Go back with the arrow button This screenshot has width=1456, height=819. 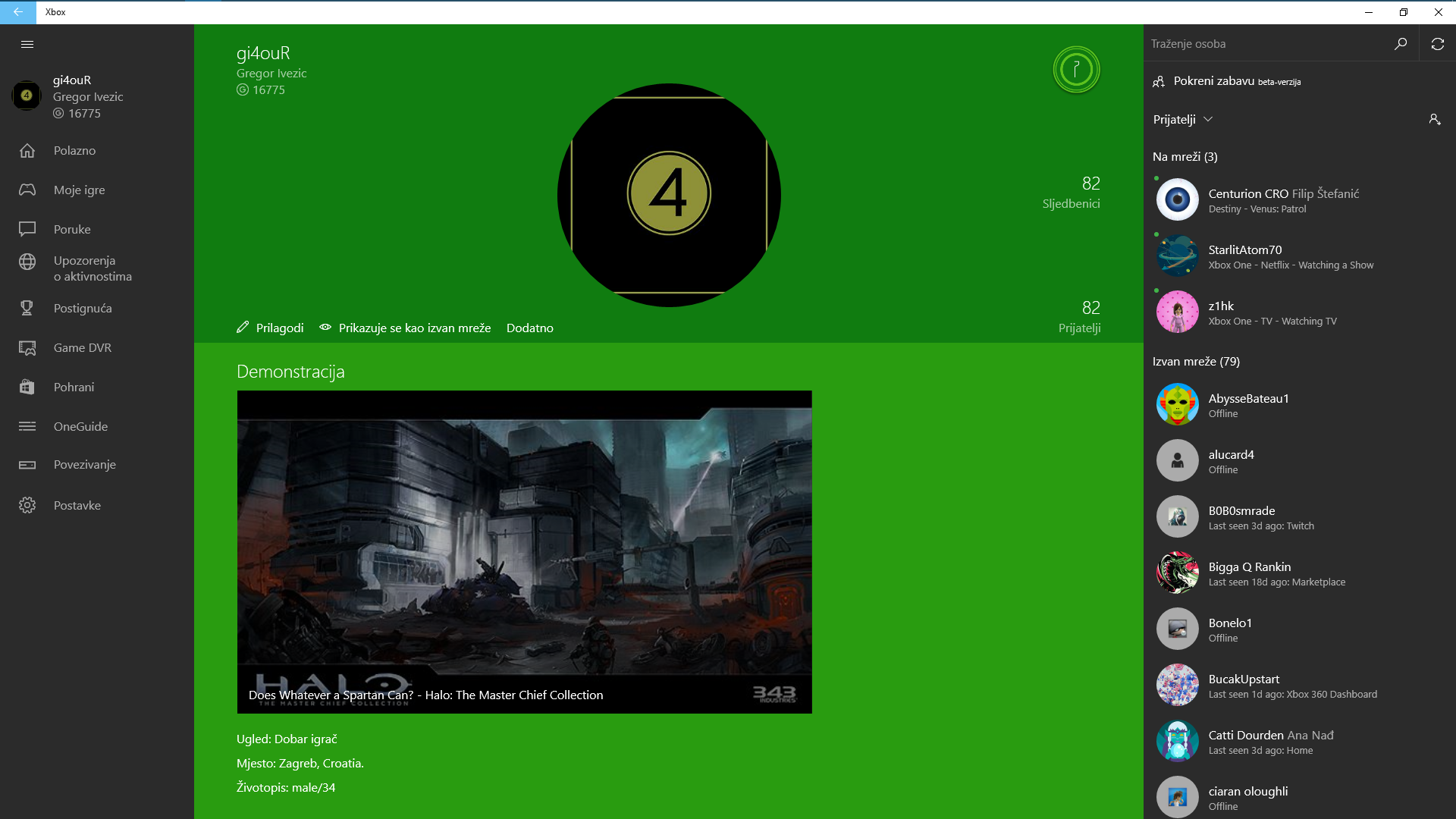point(17,12)
